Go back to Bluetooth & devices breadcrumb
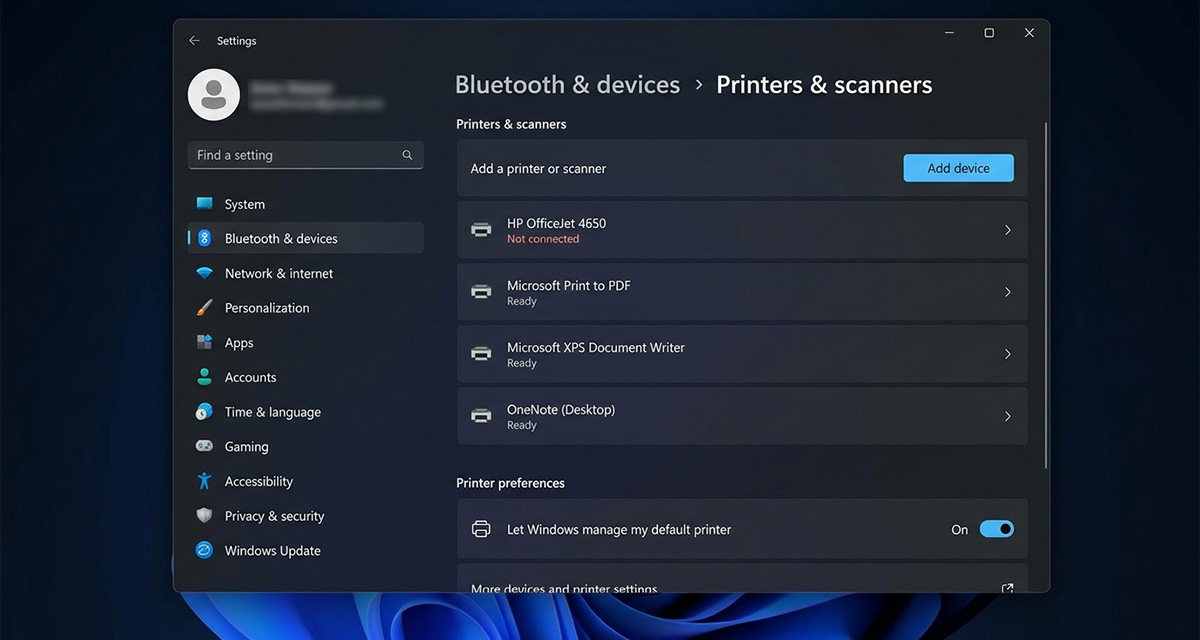Viewport: 1200px width, 640px height. [x=567, y=85]
